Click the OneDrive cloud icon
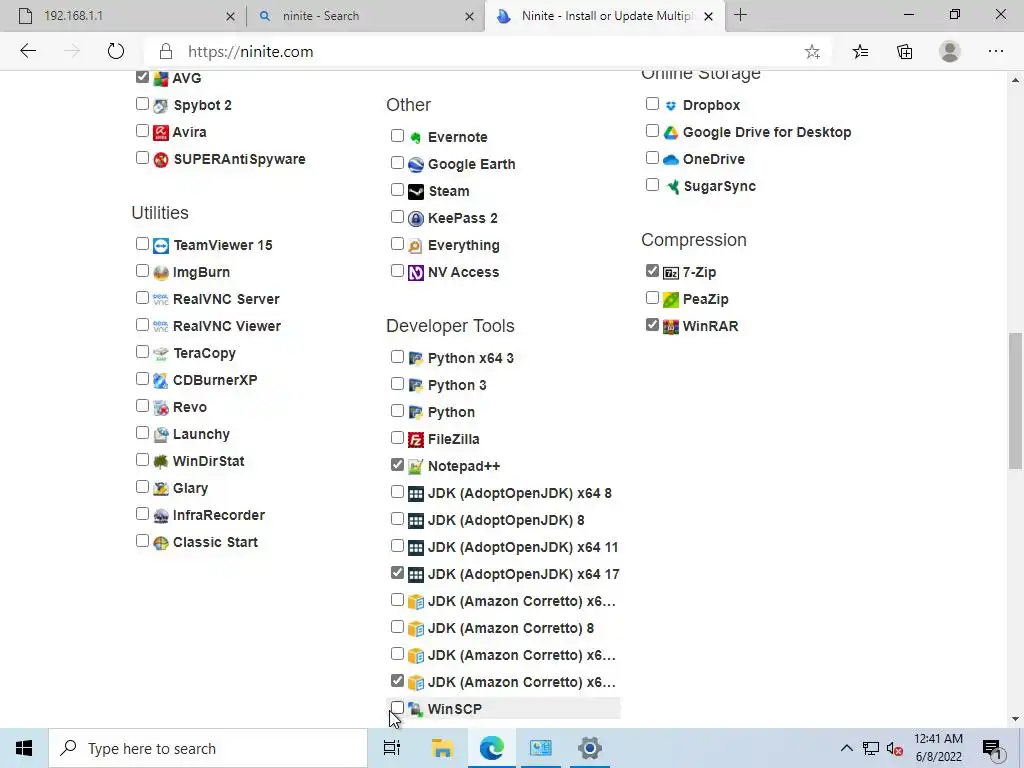The image size is (1024, 768). [x=671, y=159]
